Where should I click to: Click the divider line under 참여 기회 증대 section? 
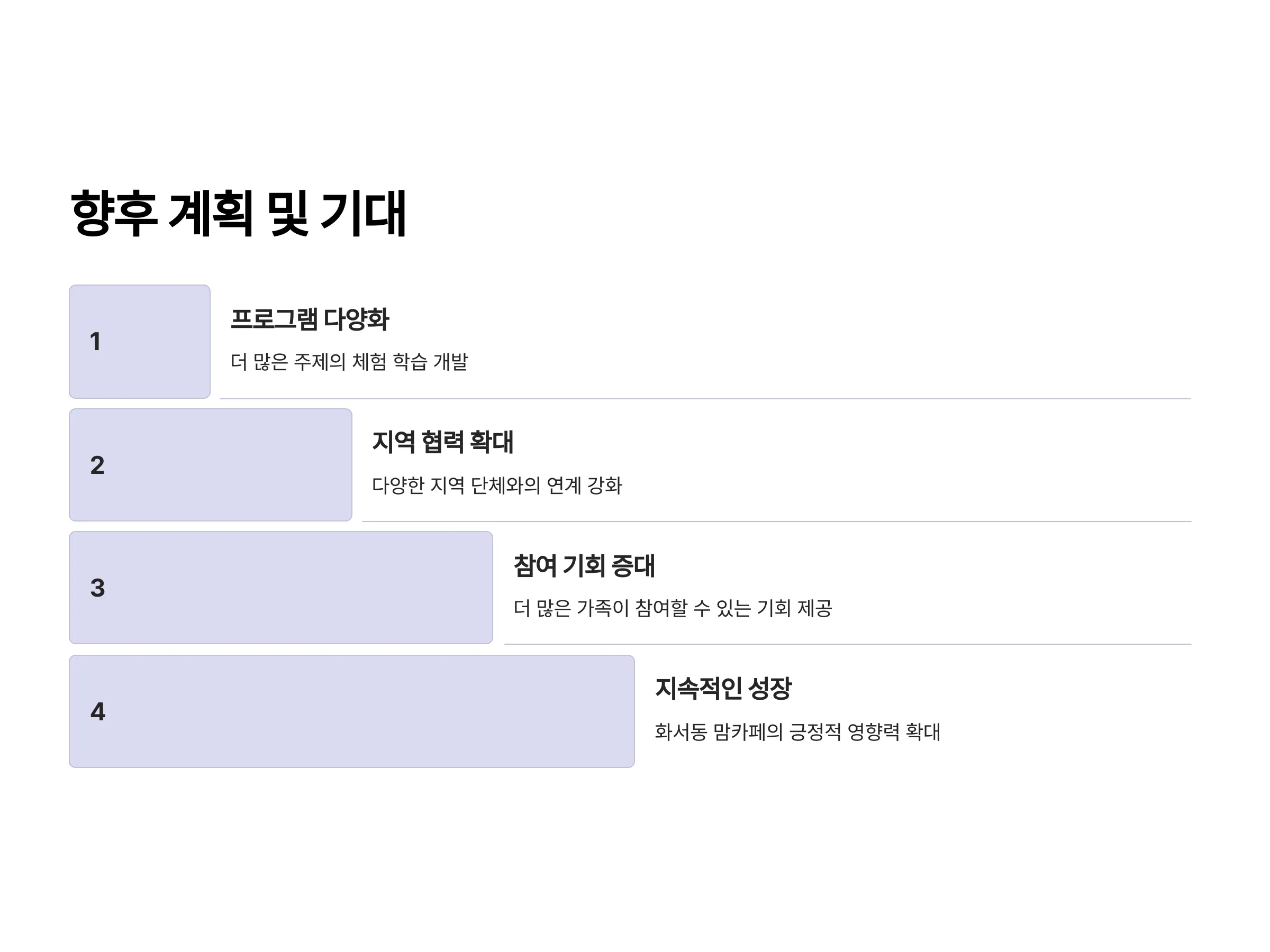[x=847, y=644]
